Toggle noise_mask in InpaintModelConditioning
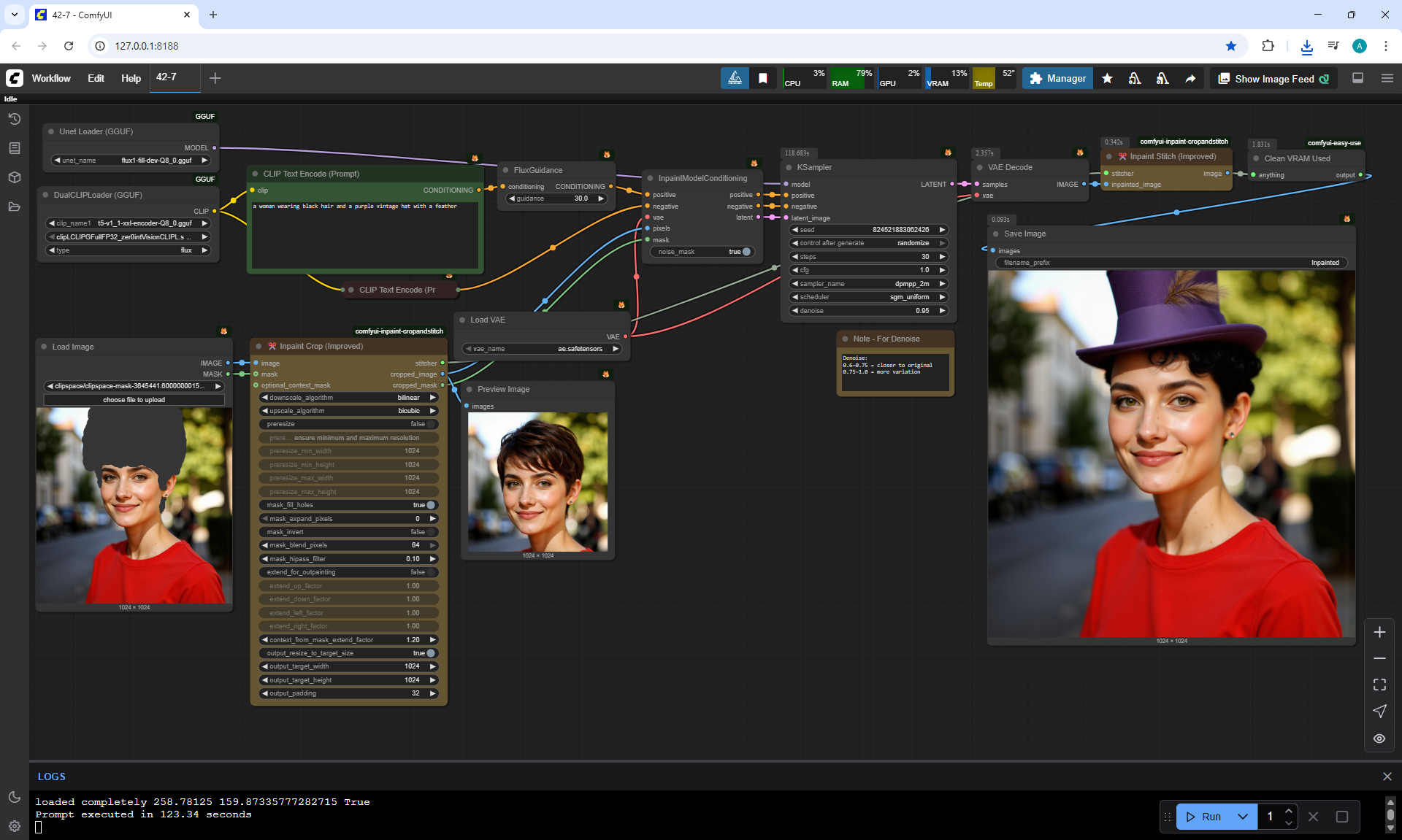This screenshot has height=840, width=1402. 746,252
